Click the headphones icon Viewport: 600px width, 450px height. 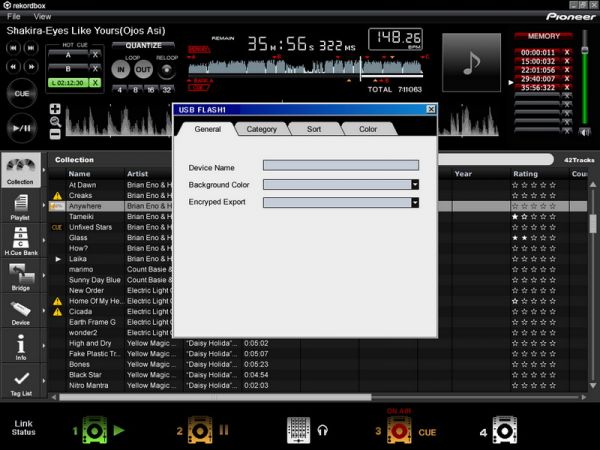coord(323,430)
